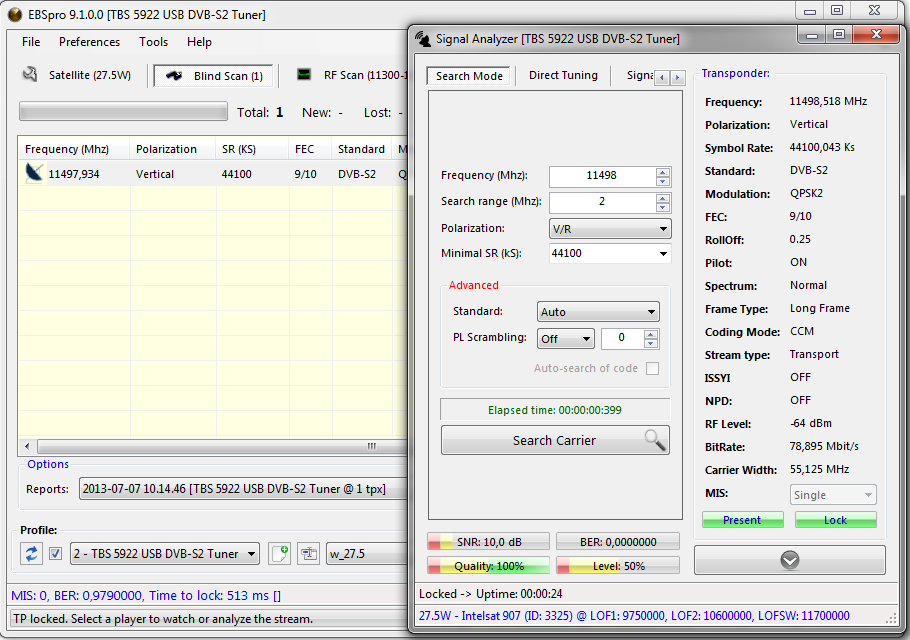Switch to the Direct Tuning tab
910x640 pixels.
pos(563,75)
